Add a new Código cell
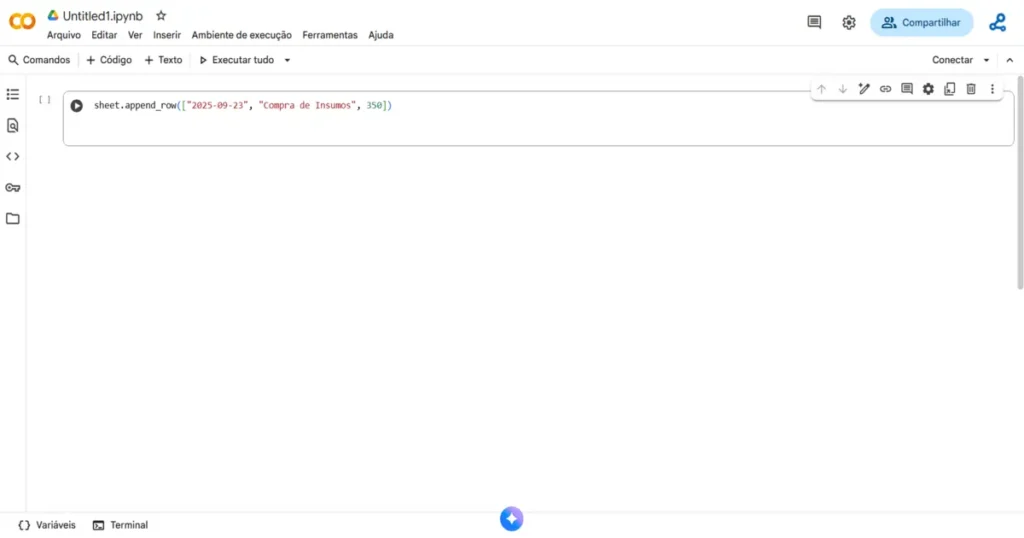The height and width of the screenshot is (538, 1024). click(x=109, y=60)
